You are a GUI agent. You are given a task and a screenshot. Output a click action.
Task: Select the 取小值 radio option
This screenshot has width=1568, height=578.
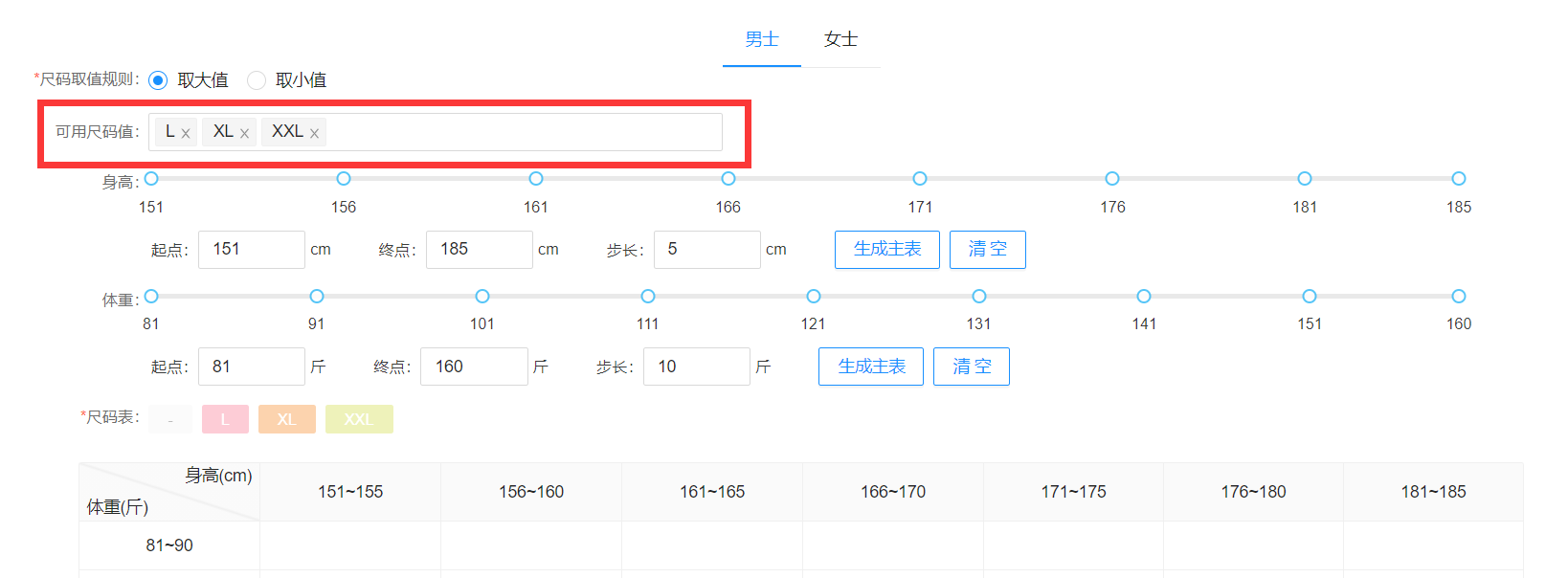257,80
